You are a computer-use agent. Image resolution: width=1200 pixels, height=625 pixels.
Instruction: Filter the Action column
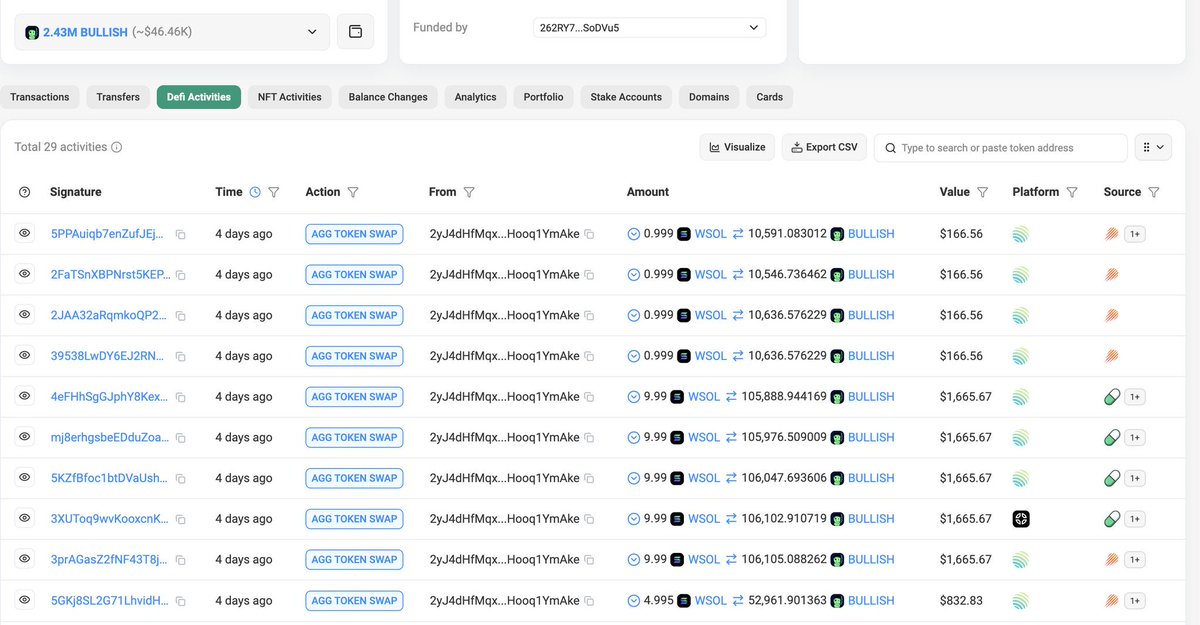tap(353, 192)
